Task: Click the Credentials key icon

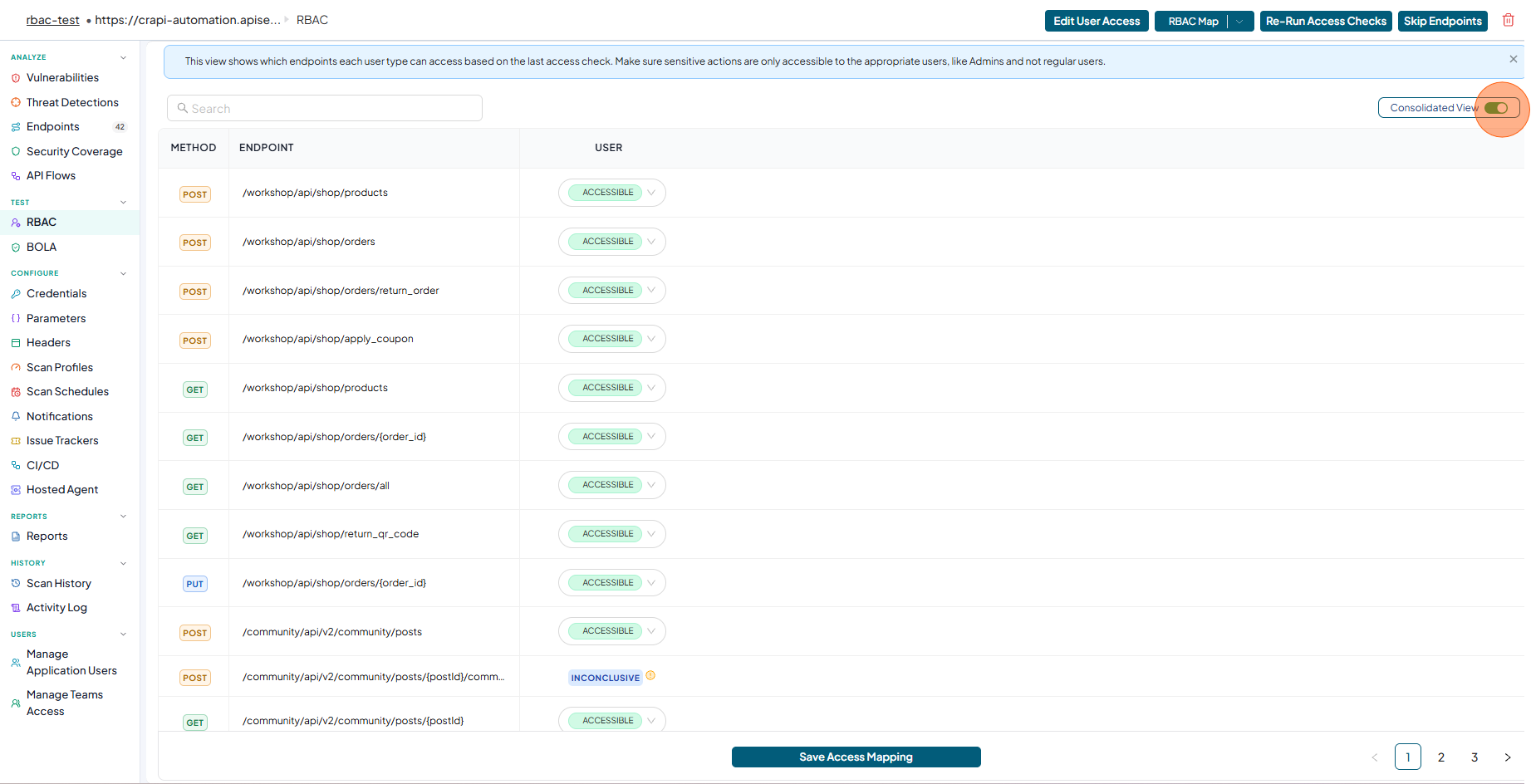Action: [x=16, y=294]
